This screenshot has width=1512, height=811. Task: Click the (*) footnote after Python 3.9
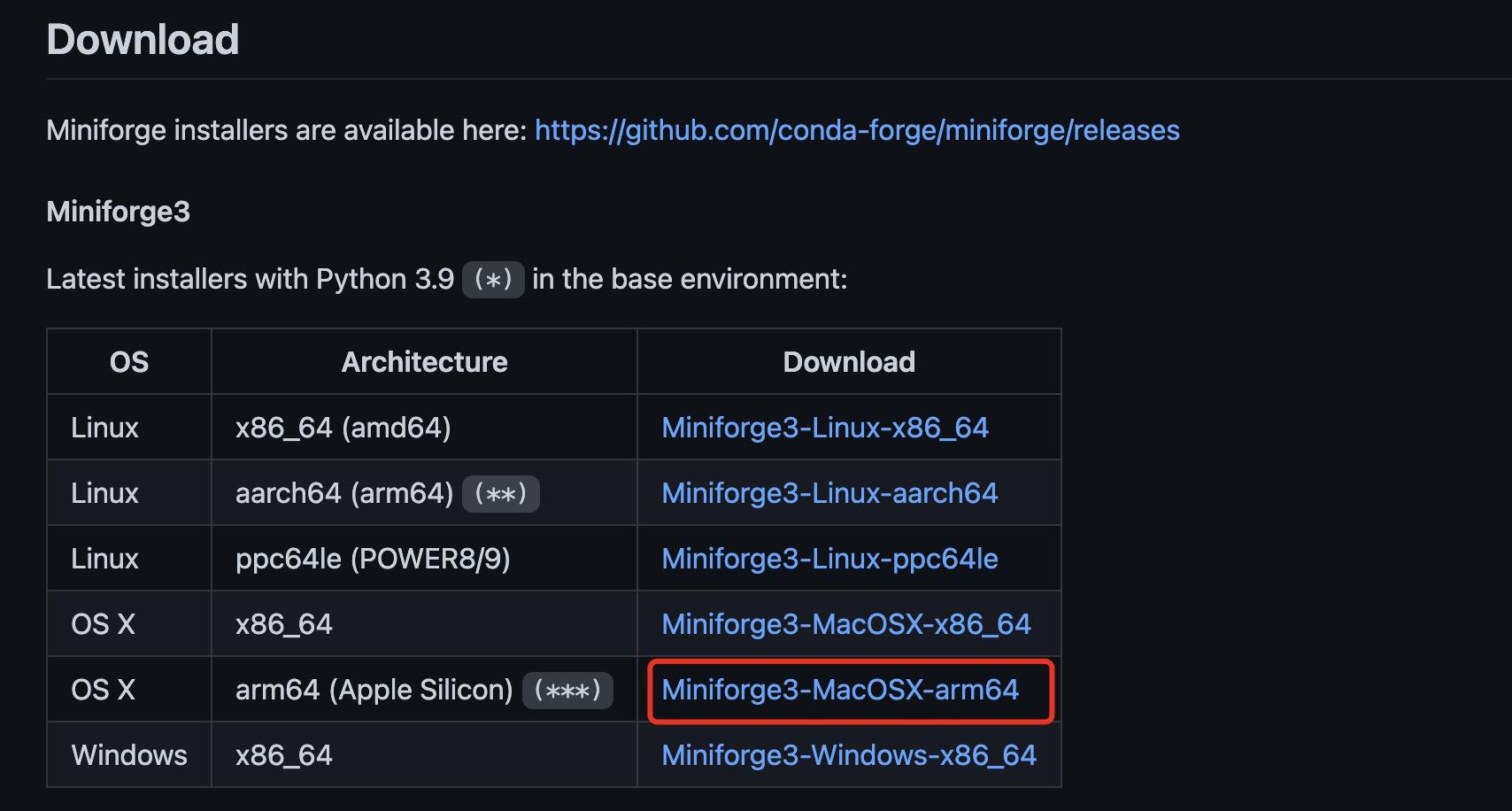(x=493, y=280)
